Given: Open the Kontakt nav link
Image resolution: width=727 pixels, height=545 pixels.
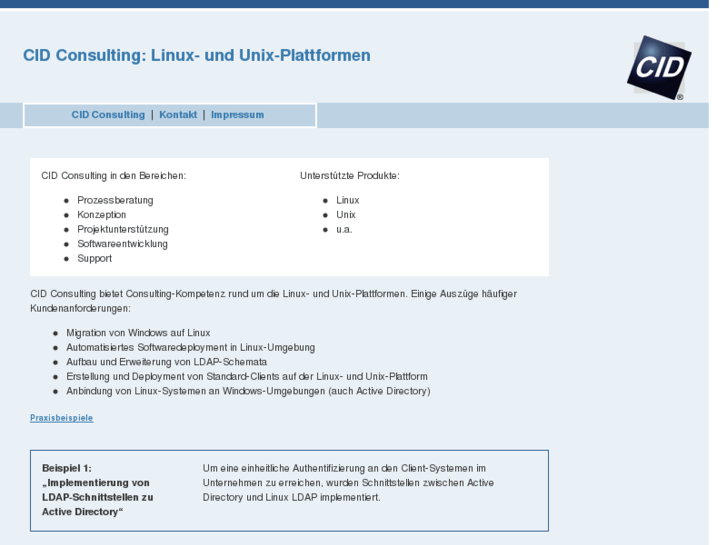Looking at the screenshot, I should click(x=178, y=115).
